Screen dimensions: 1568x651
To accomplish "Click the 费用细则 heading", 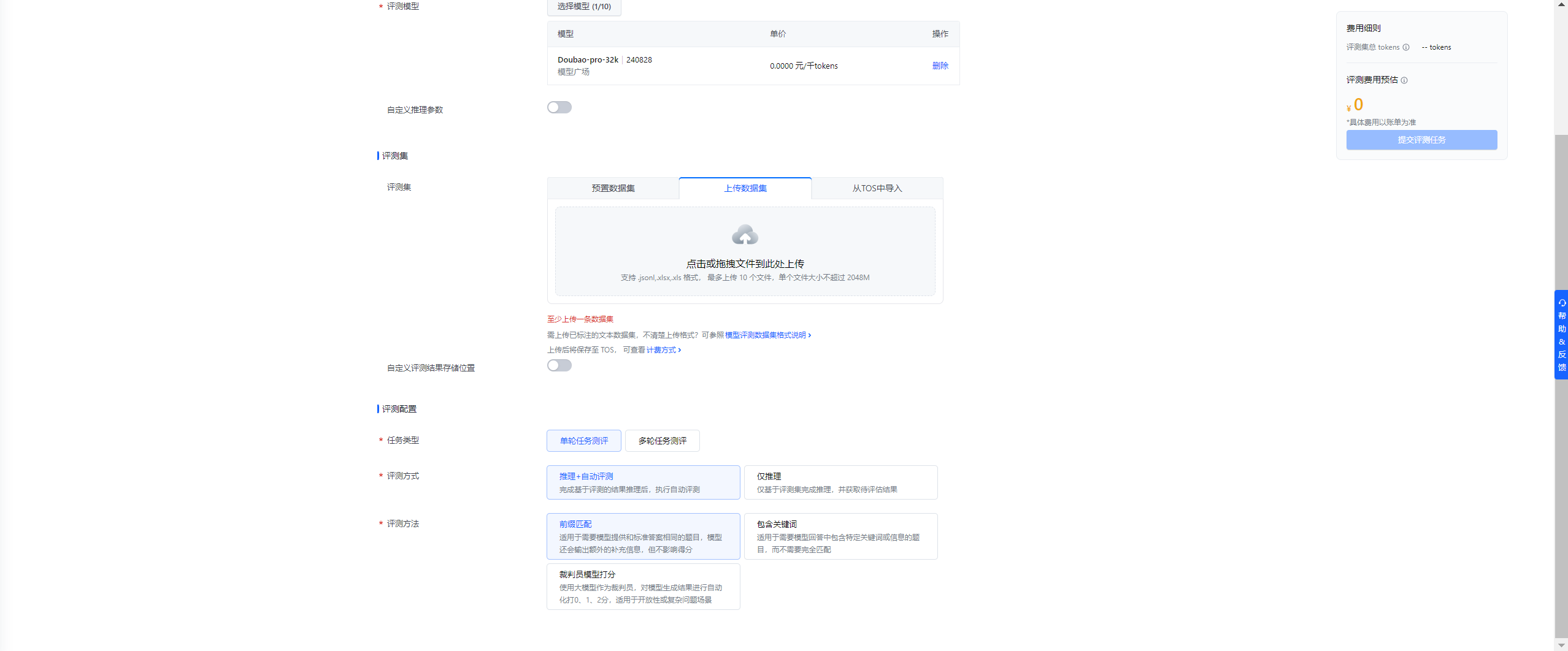I will [x=1363, y=28].
